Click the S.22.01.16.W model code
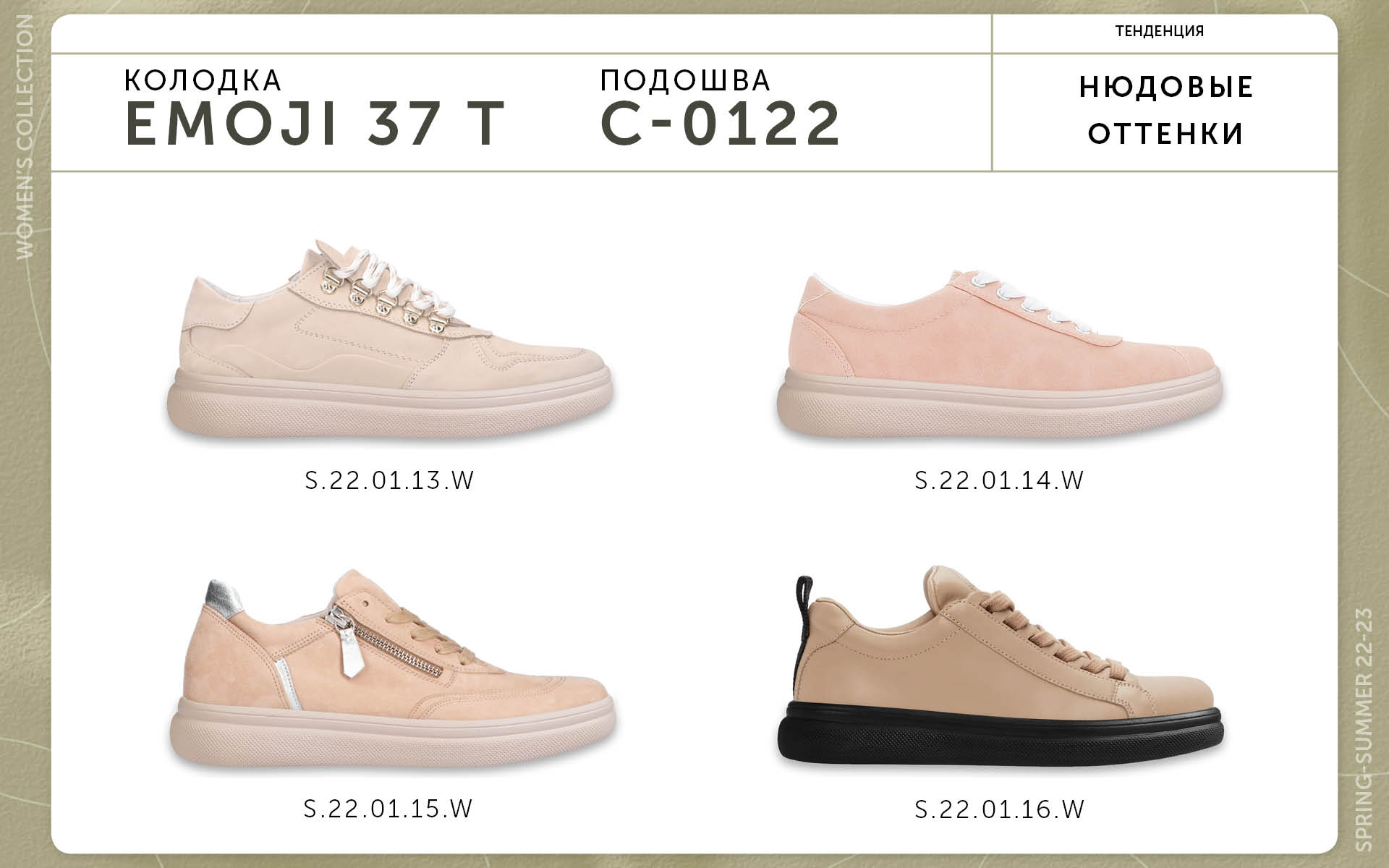This screenshot has height=868, width=1389. coord(1000,808)
